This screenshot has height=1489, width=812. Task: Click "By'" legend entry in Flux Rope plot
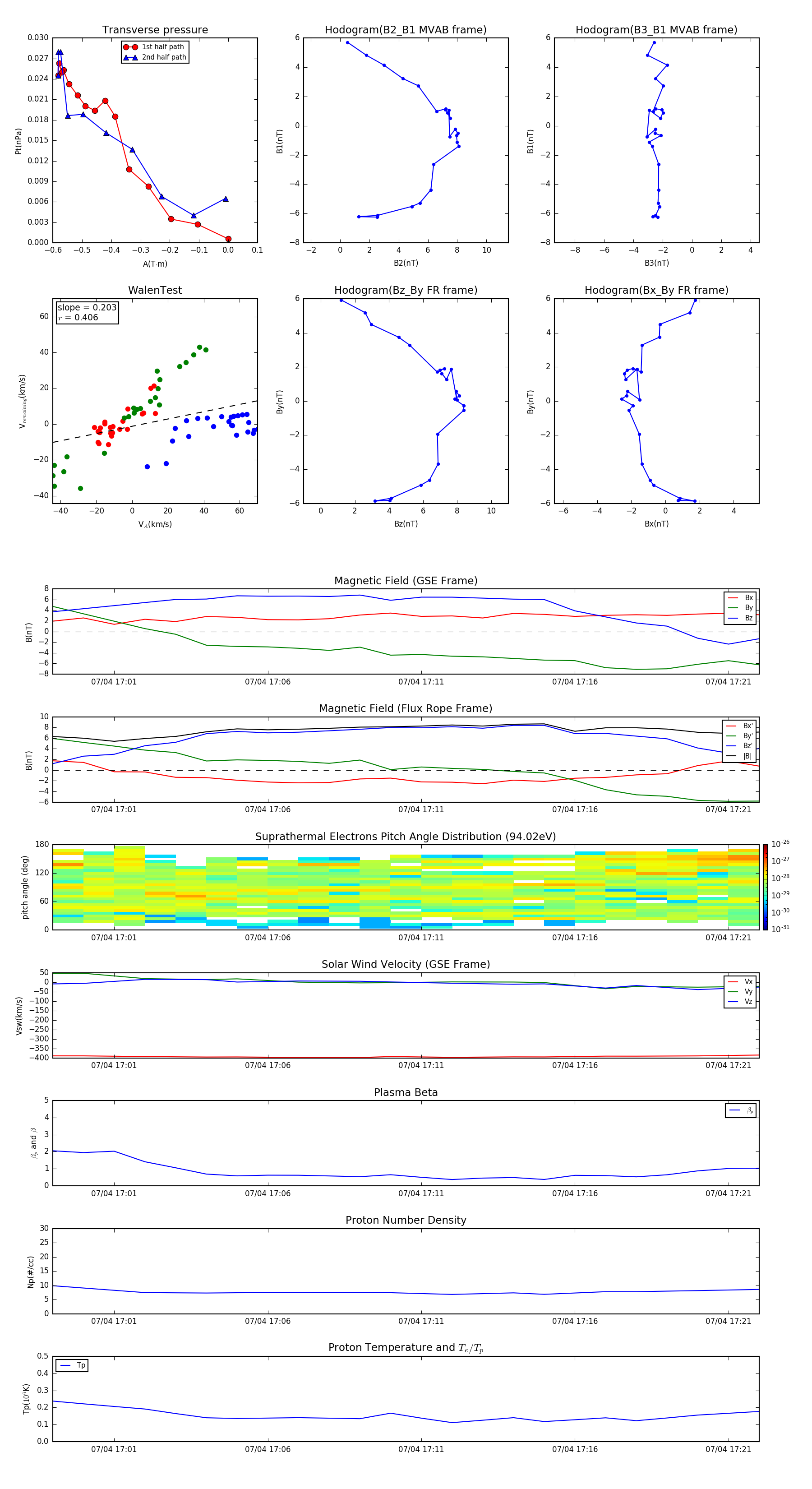click(x=739, y=736)
